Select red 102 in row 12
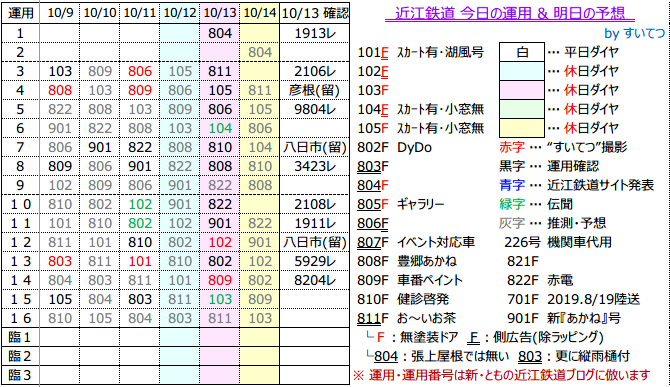670x387 pixels. click(220, 242)
